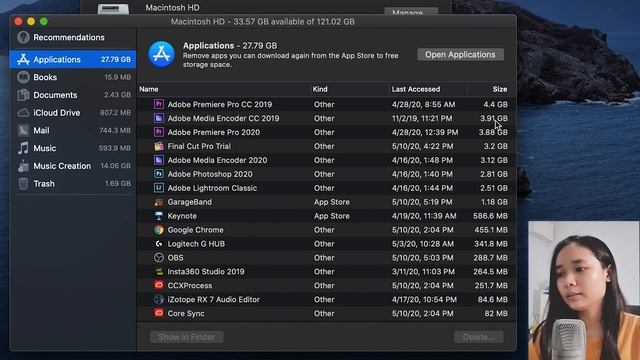Click the Mail stamp sidebar icon
Screen dimensions: 640x360
coord(23,130)
